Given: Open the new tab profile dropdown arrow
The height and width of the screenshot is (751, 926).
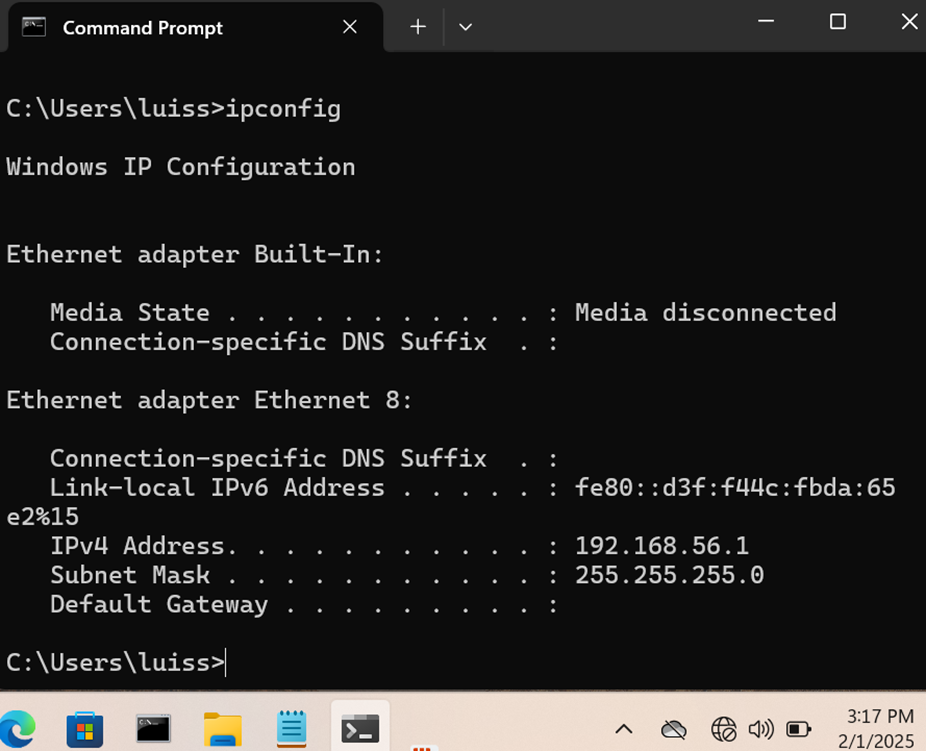Looking at the screenshot, I should [465, 27].
